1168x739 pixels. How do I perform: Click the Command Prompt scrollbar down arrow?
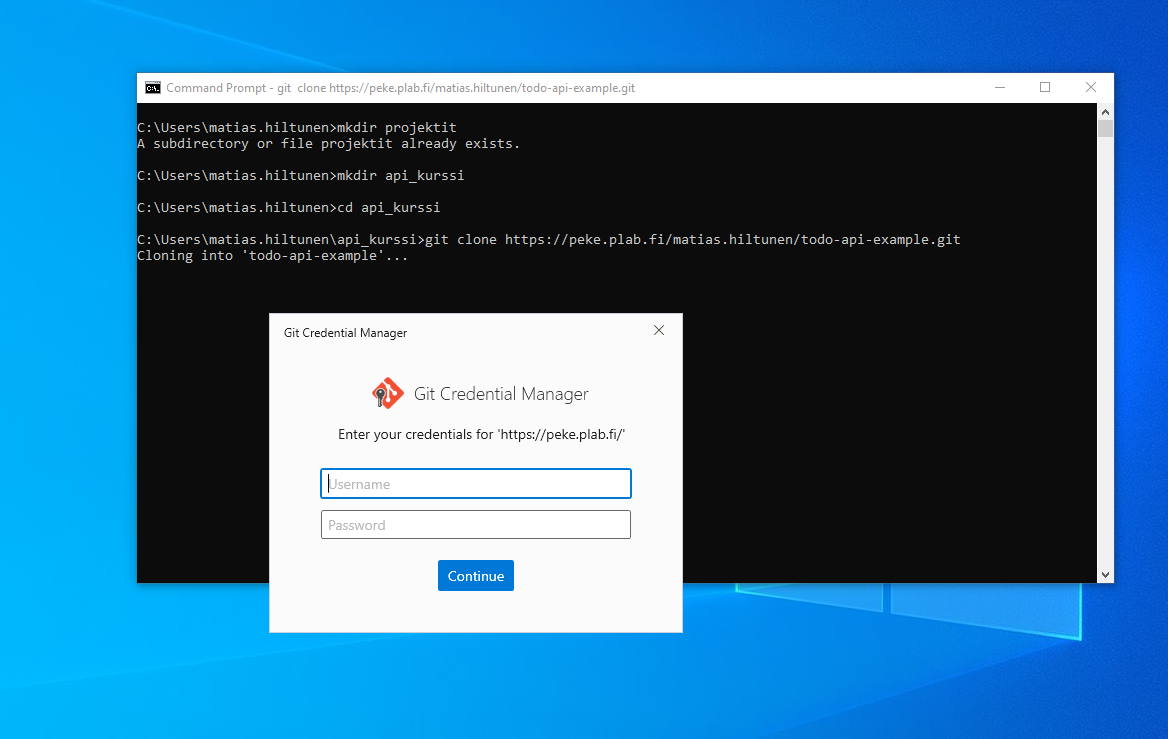(1105, 575)
